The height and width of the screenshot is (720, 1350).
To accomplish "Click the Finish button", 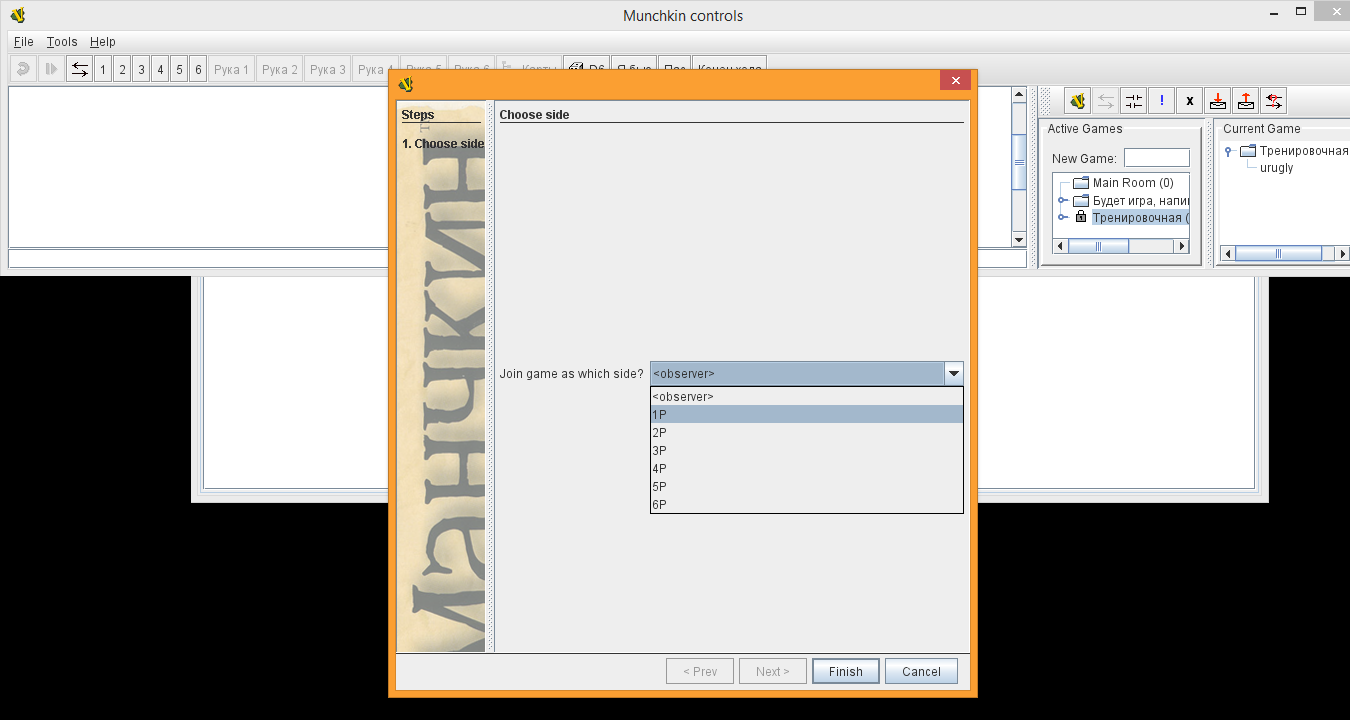I will (845, 671).
